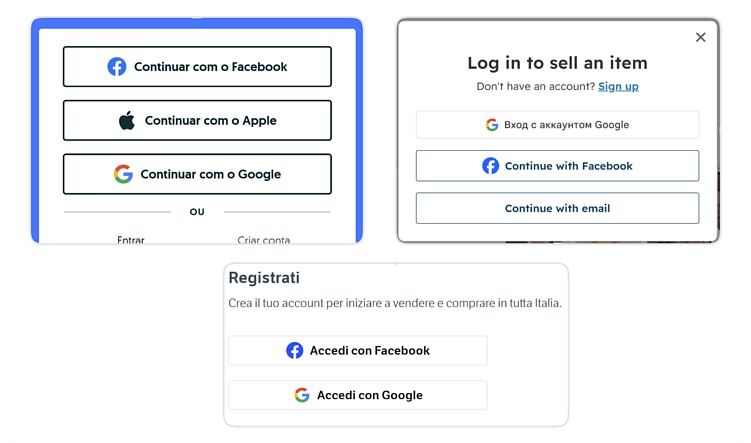Screen dimensions: 751x443
Task: Choose Continue with email
Action: pos(557,209)
